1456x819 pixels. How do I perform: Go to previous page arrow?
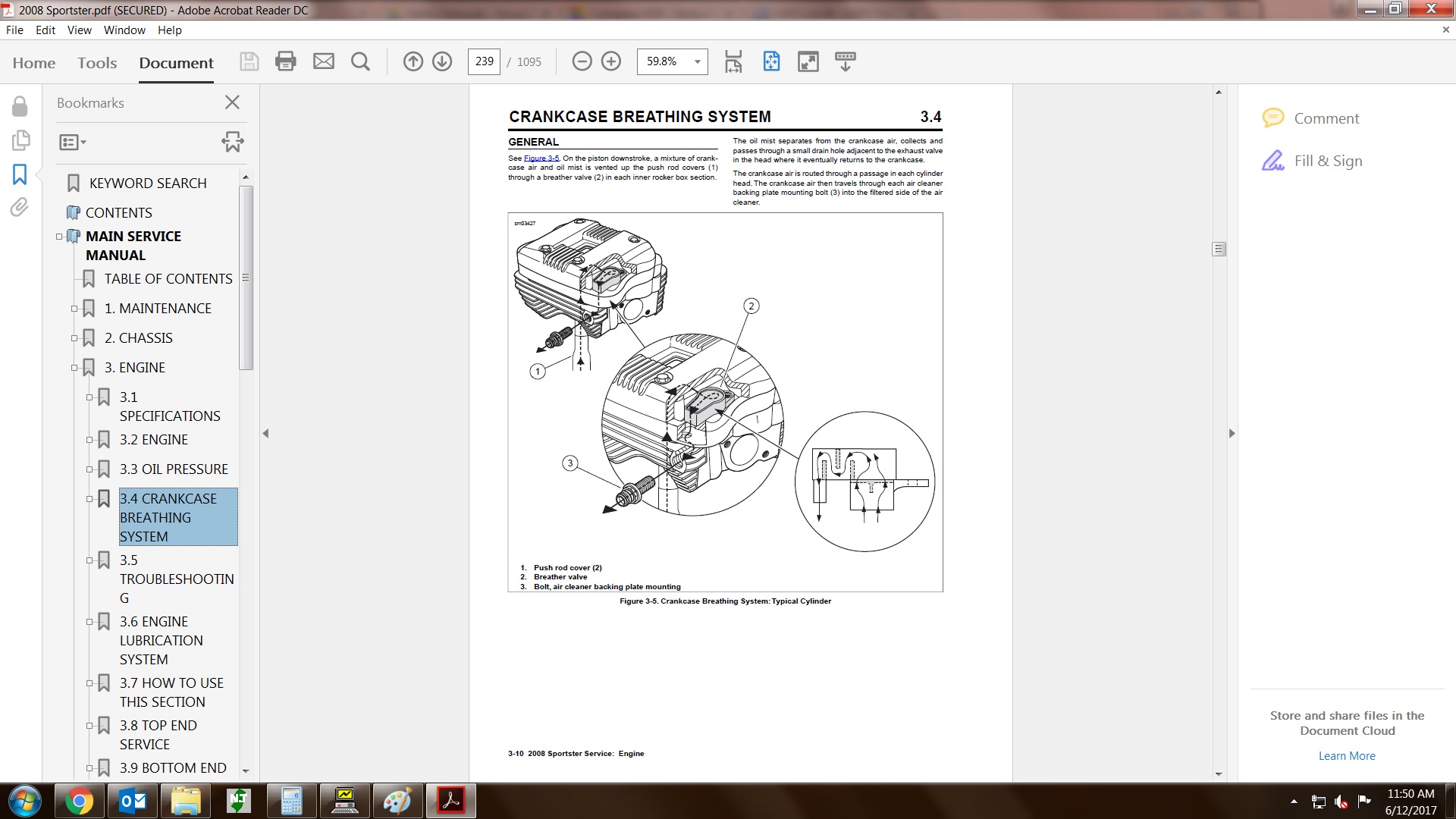413,61
